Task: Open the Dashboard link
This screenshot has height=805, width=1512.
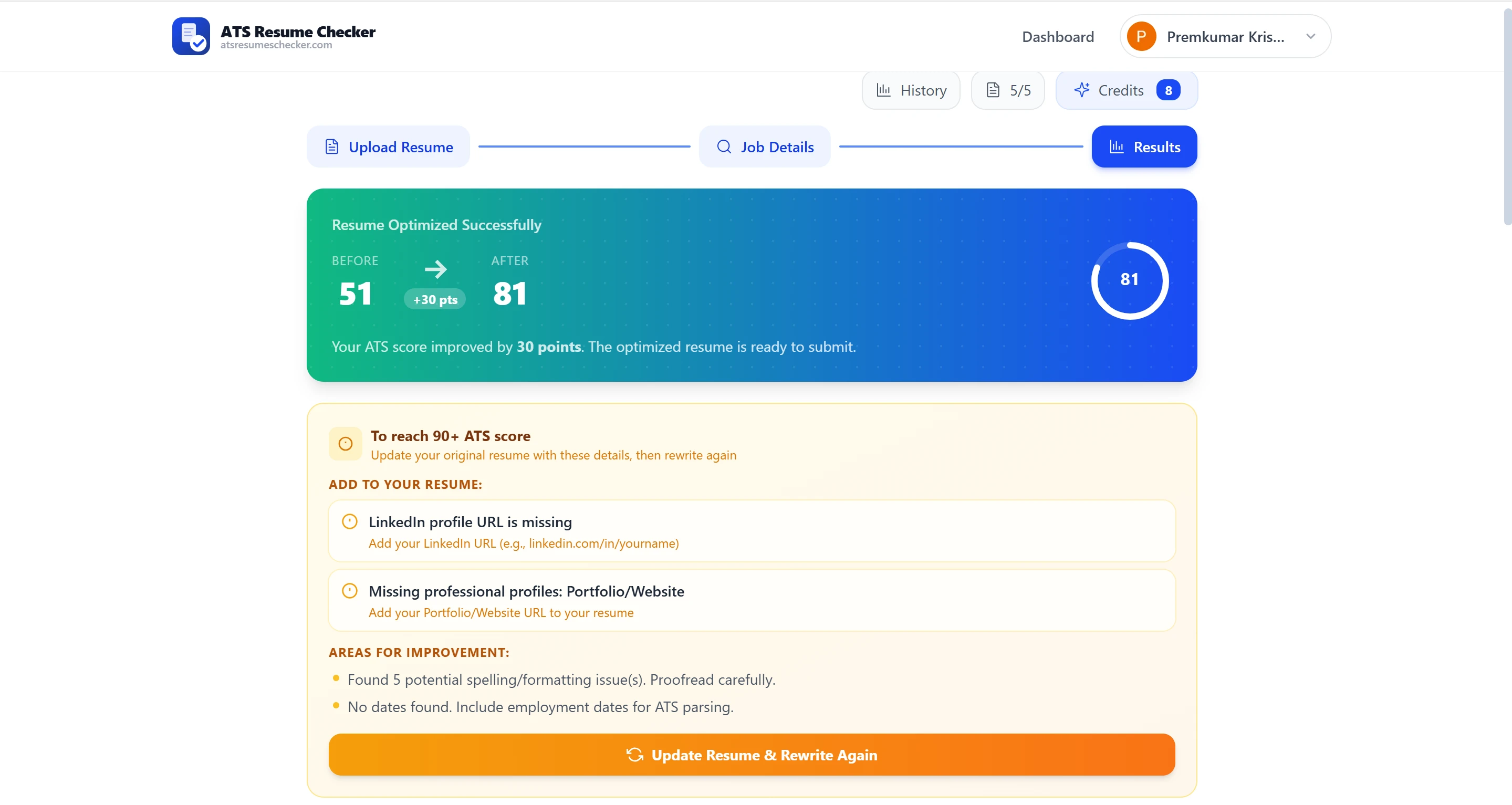Action: click(1058, 36)
